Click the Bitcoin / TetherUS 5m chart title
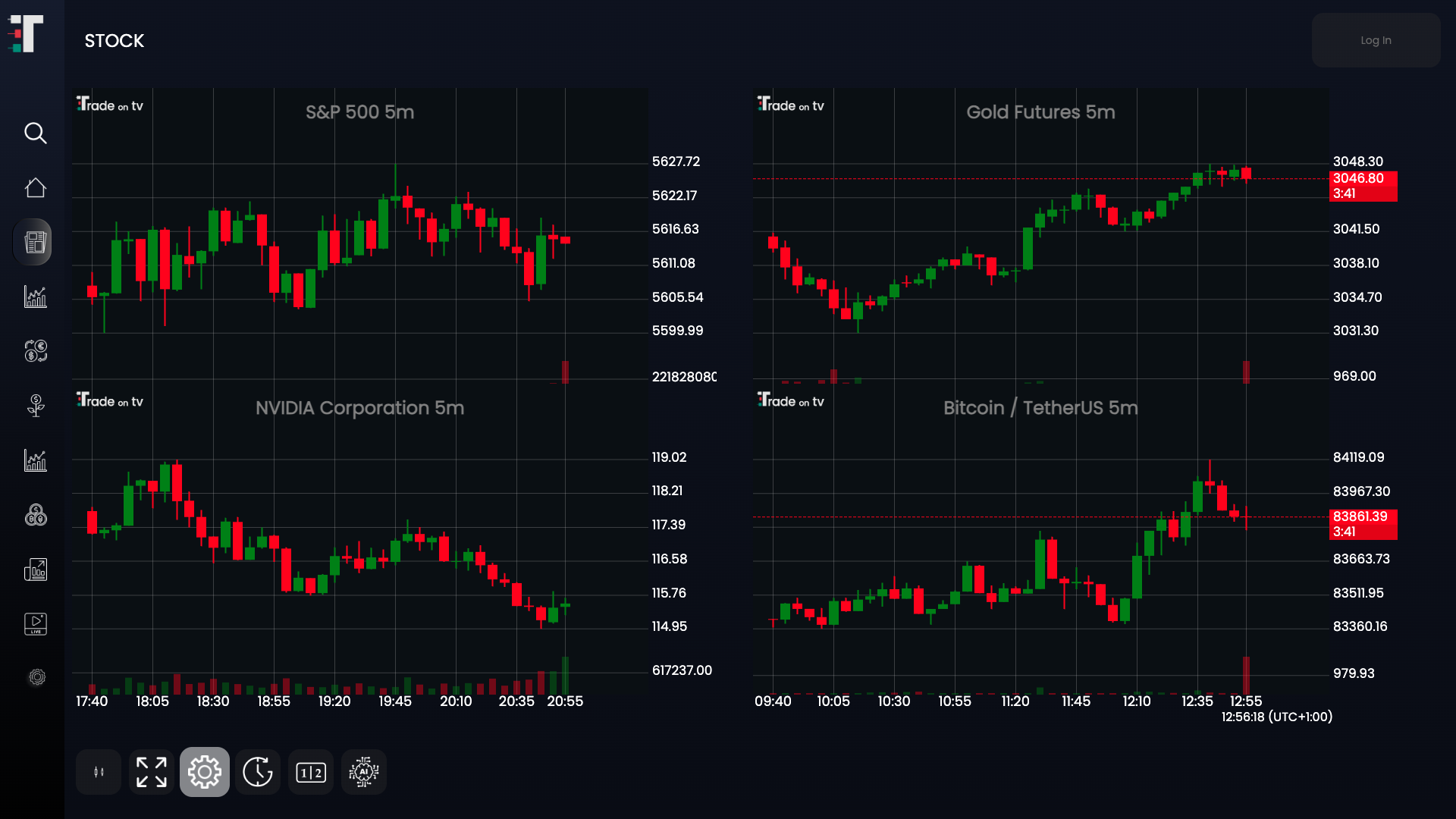Screen dimensions: 1456x819 (x=1040, y=408)
